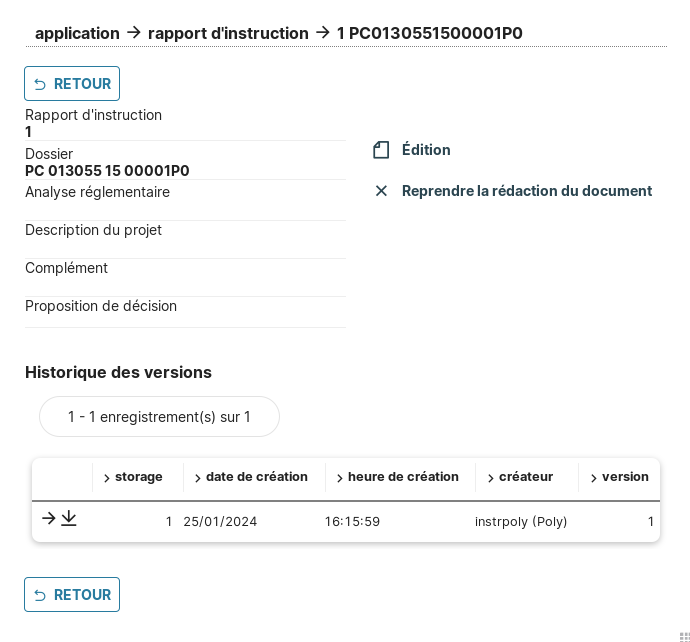Expand the storage column header chevron
Screen dimensions: 690x642
pyautogui.click(x=107, y=478)
